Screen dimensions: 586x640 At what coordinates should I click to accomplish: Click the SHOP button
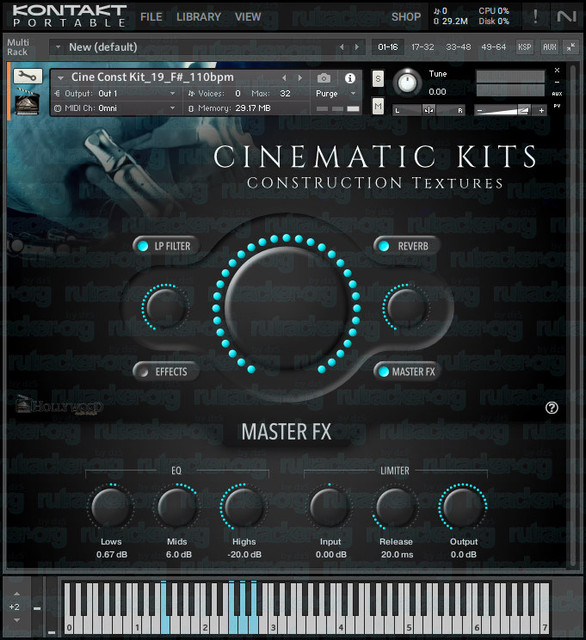[406, 17]
